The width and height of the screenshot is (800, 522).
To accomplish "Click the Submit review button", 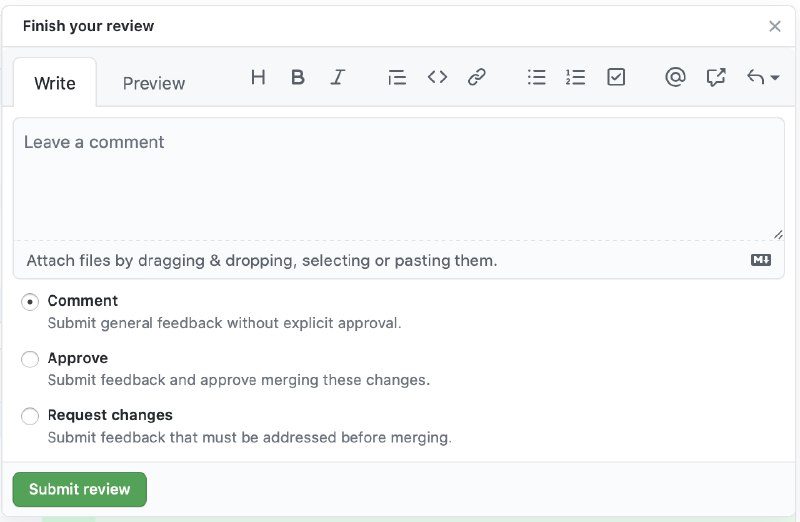I will pyautogui.click(x=80, y=489).
